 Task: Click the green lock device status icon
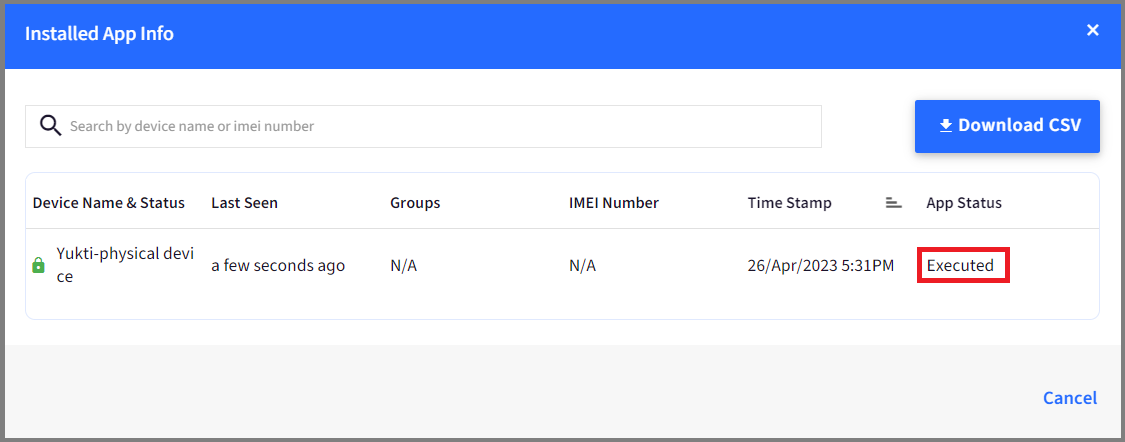coord(39,265)
